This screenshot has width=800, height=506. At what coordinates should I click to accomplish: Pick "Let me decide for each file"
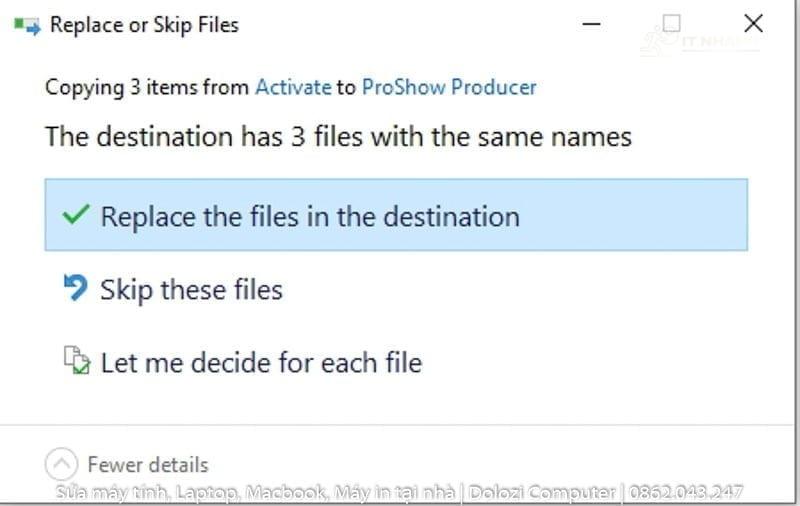coord(261,361)
